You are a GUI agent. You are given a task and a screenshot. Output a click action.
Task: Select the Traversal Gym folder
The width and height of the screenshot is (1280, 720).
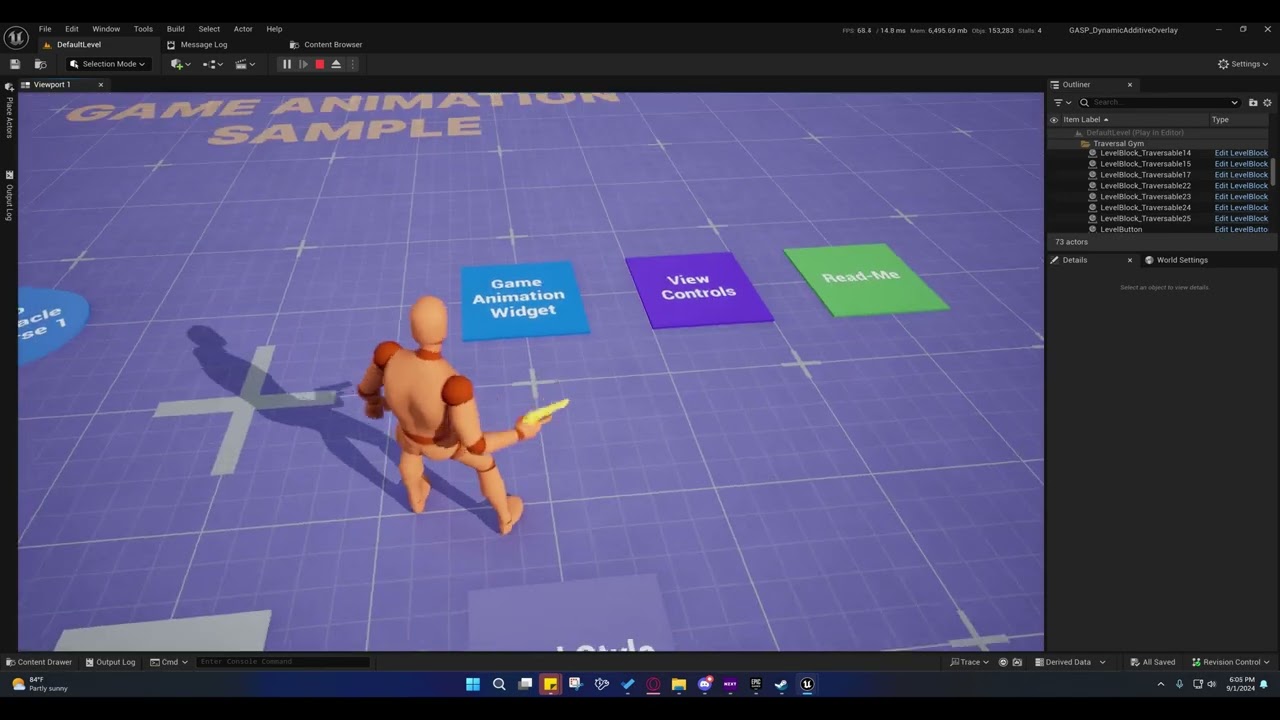pyautogui.click(x=1118, y=143)
